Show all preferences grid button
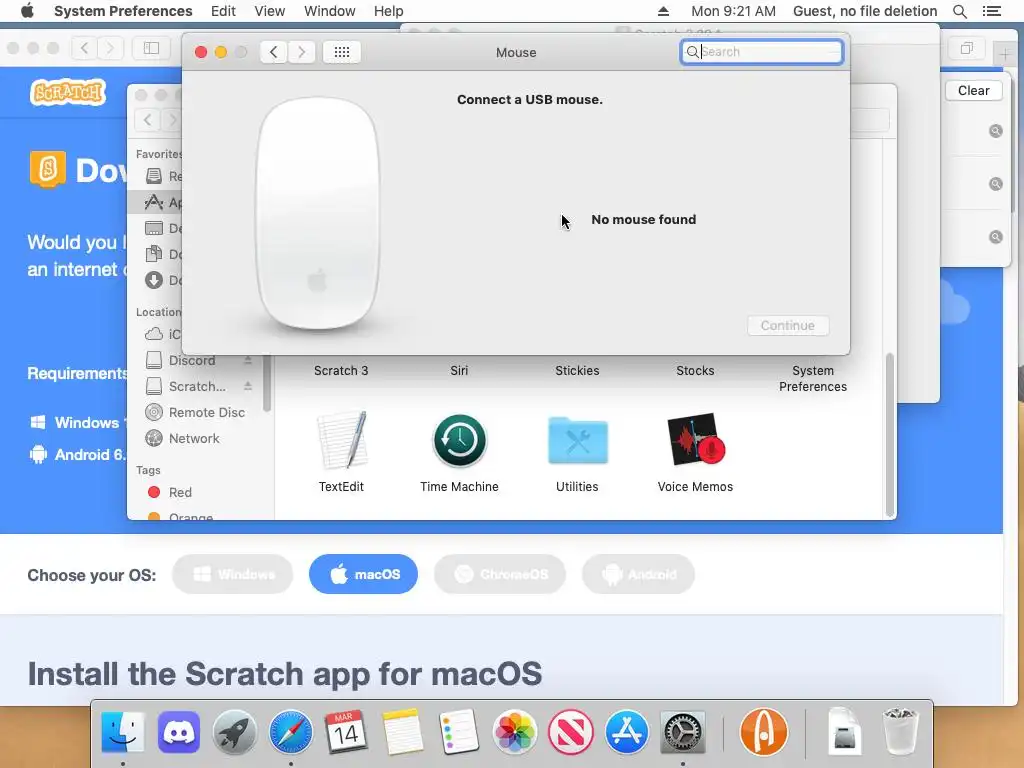 pyautogui.click(x=342, y=52)
